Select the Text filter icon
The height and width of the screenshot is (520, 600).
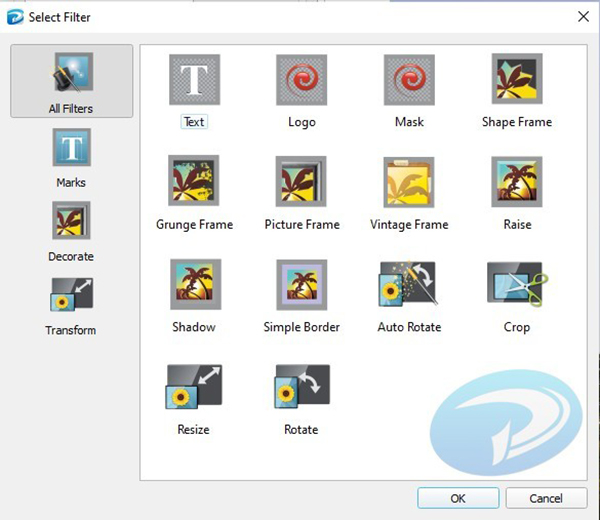pos(194,80)
